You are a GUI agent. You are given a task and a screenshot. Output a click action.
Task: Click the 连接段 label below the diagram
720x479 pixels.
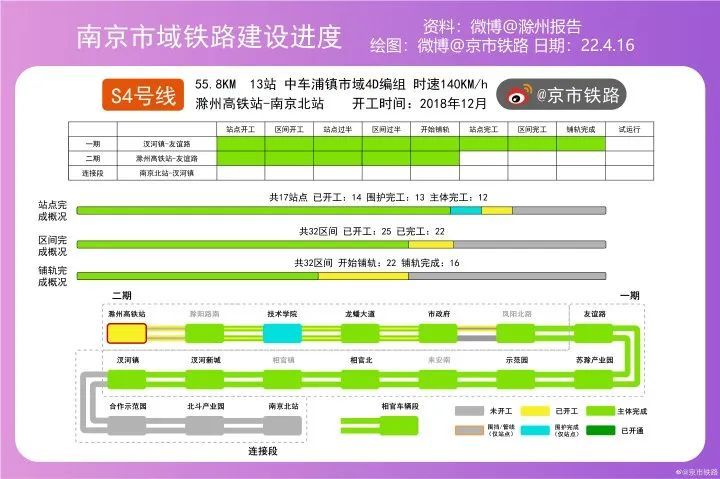point(263,451)
